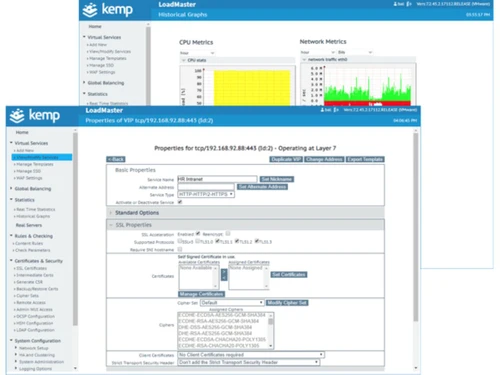Tick the Require SNI hostname checkbox

(180, 249)
